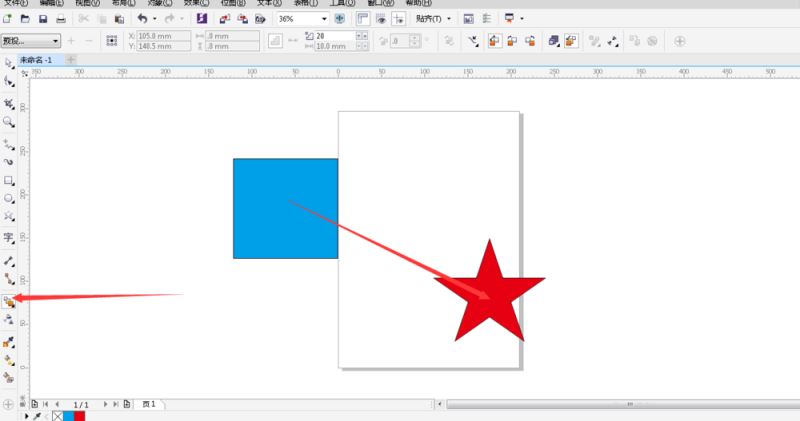Open the more blend options flyout
The image size is (800, 421).
click(594, 41)
